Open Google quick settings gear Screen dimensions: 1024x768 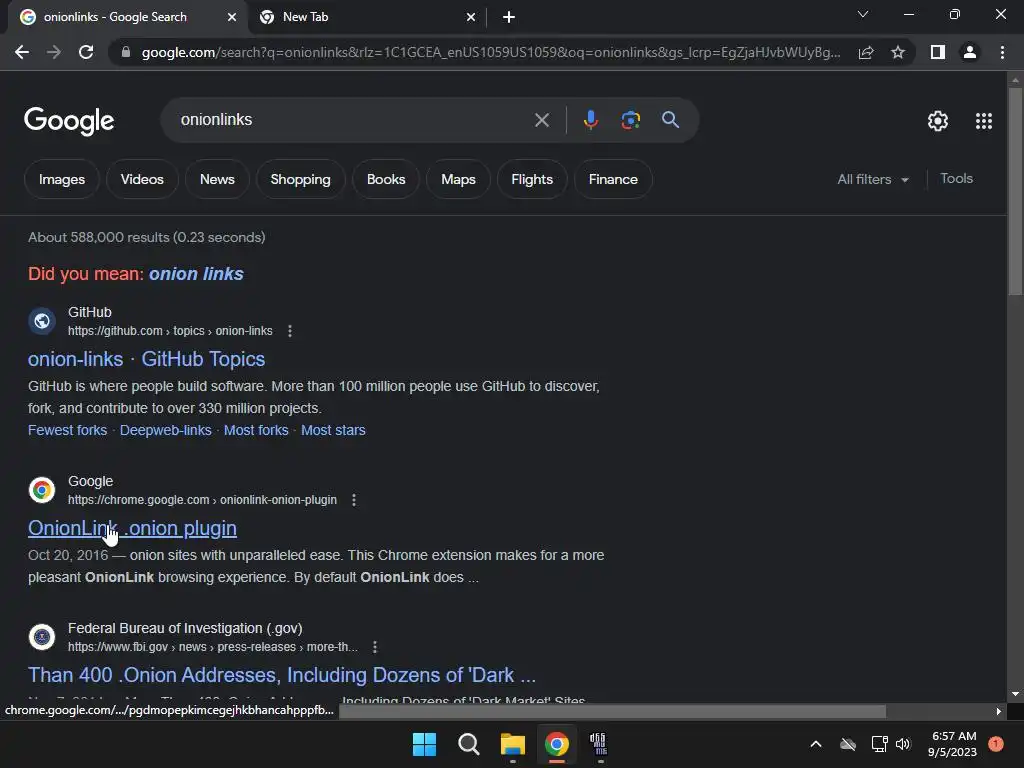click(x=938, y=121)
